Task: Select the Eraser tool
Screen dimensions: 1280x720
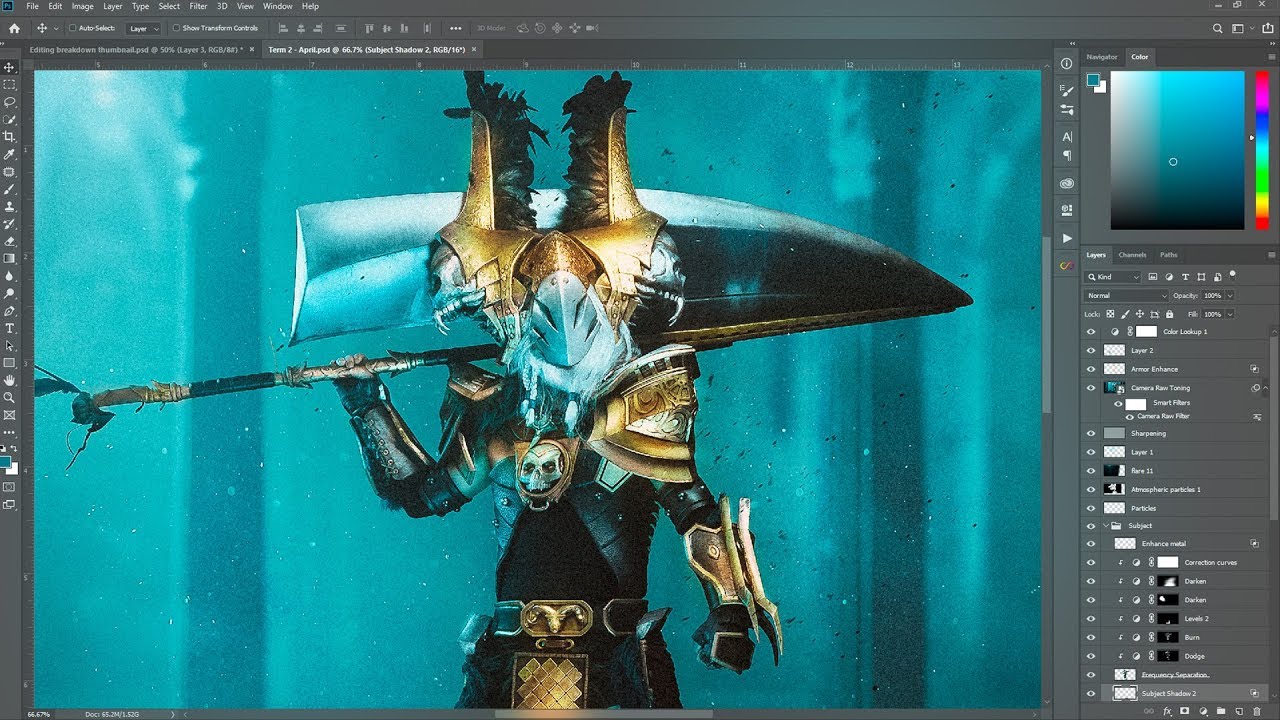Action: click(x=10, y=241)
